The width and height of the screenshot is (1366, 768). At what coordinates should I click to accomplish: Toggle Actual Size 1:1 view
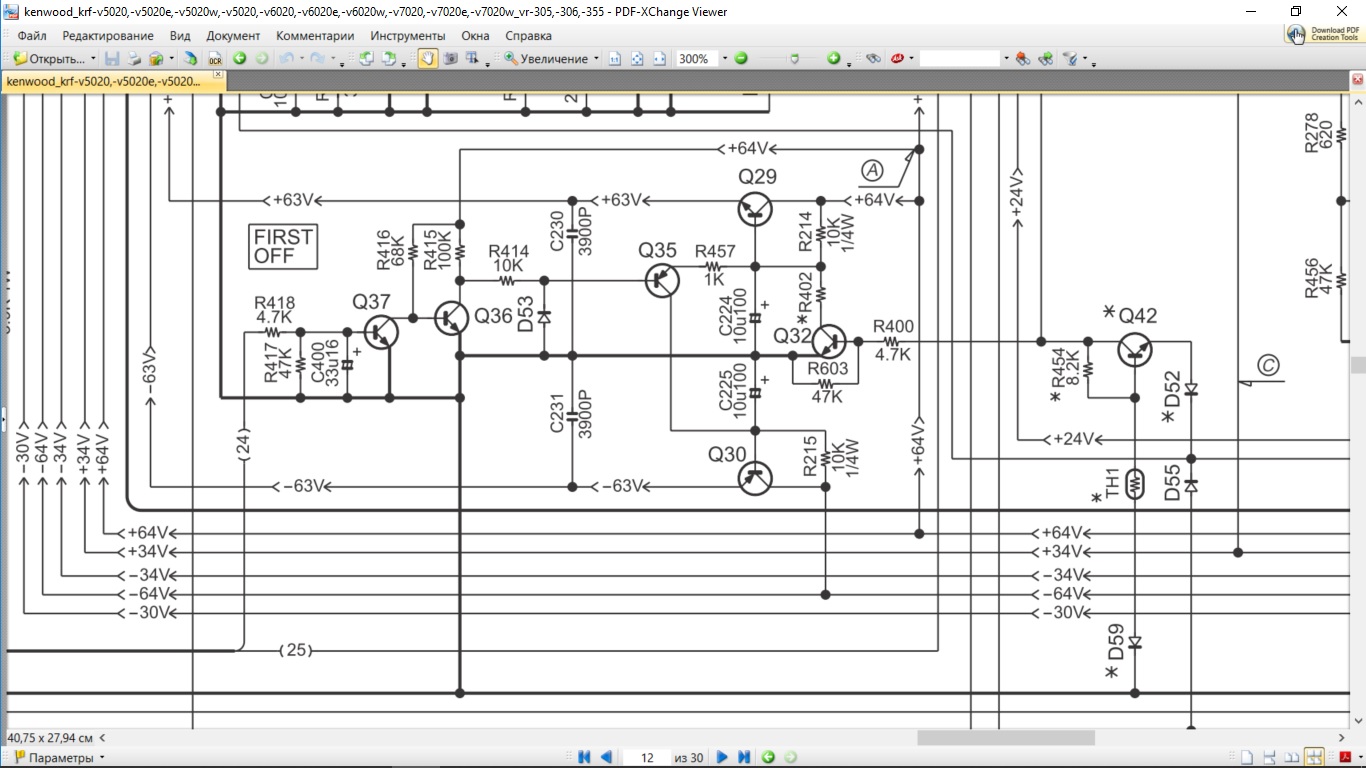(615, 59)
